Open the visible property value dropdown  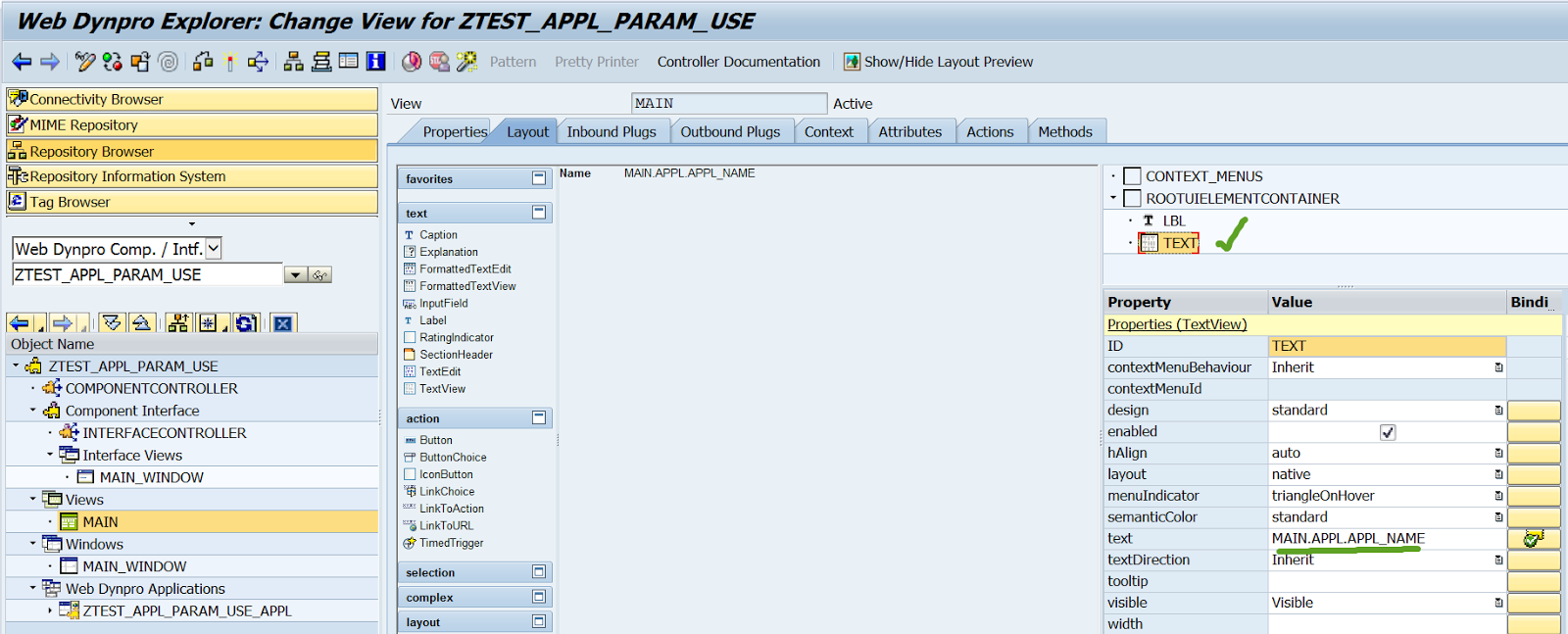coord(1498,603)
